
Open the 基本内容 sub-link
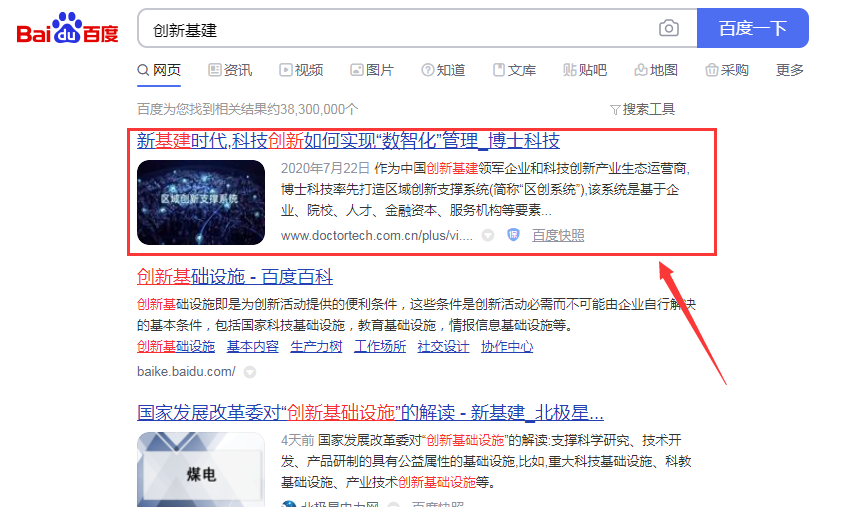pos(252,346)
